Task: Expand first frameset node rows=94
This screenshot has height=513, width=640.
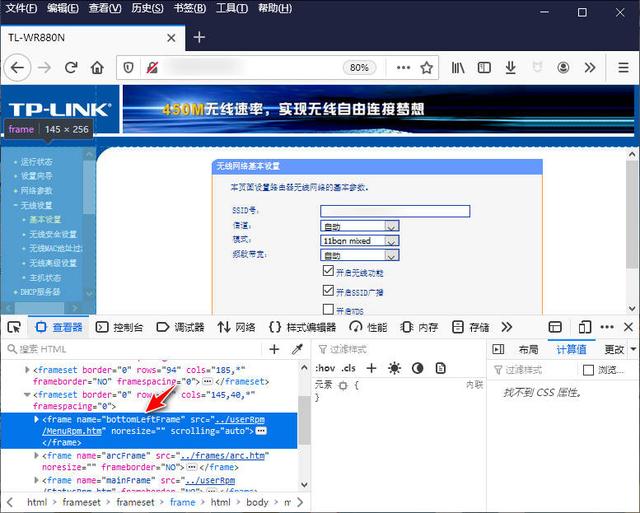Action: [27, 370]
